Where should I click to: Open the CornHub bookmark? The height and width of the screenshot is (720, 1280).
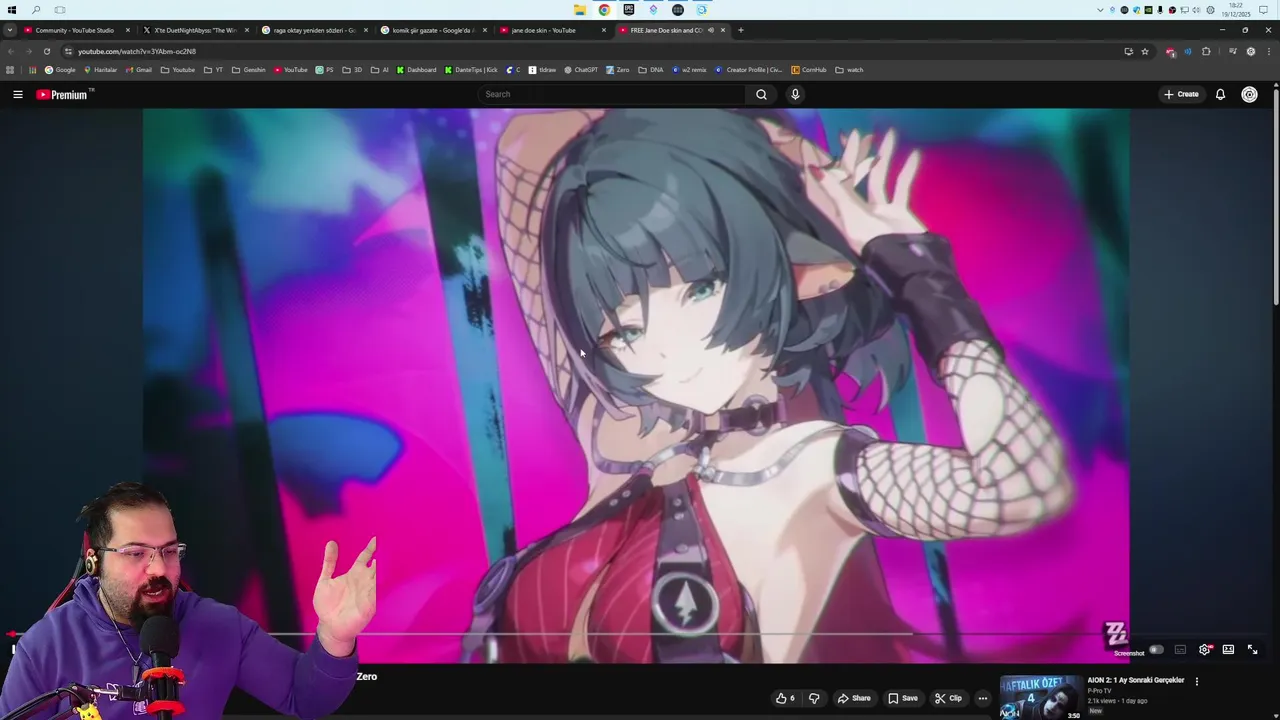pos(809,70)
